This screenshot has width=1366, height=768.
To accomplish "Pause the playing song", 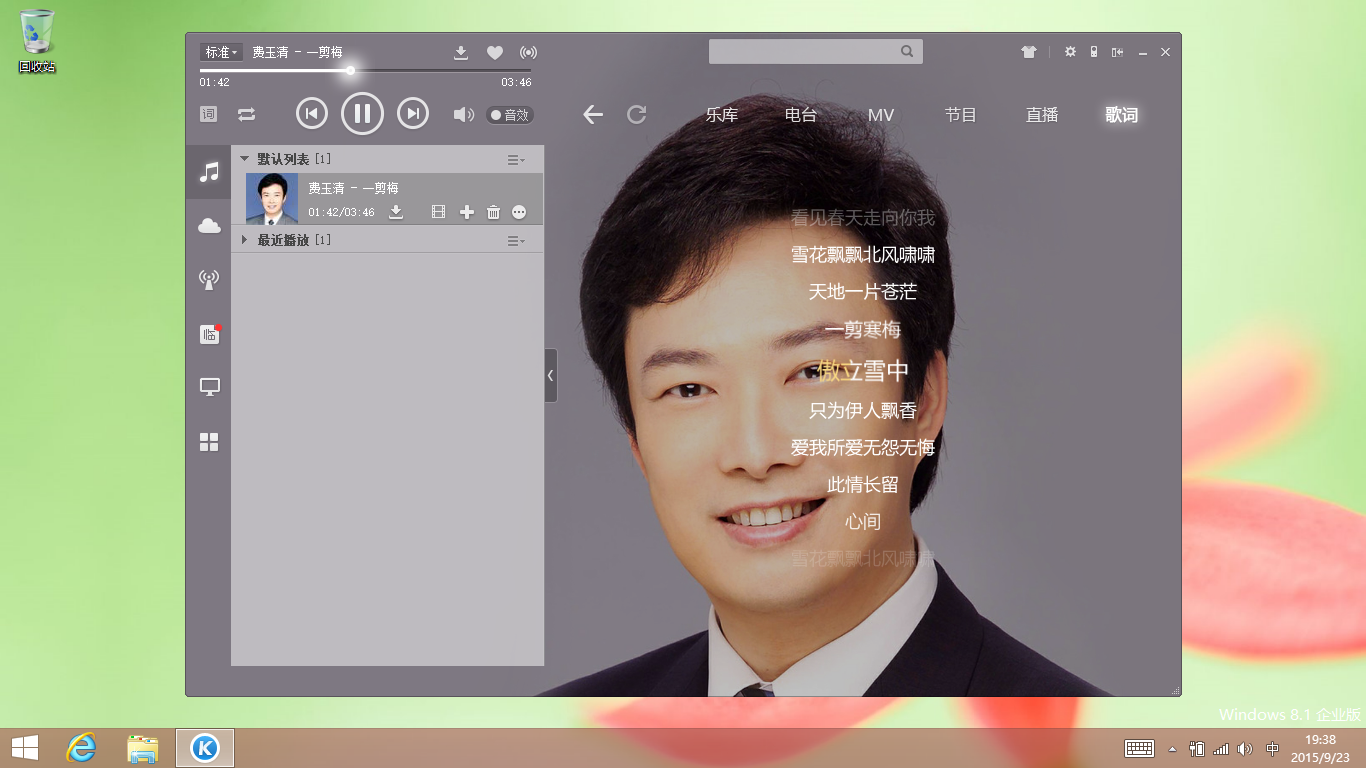I will [x=362, y=114].
